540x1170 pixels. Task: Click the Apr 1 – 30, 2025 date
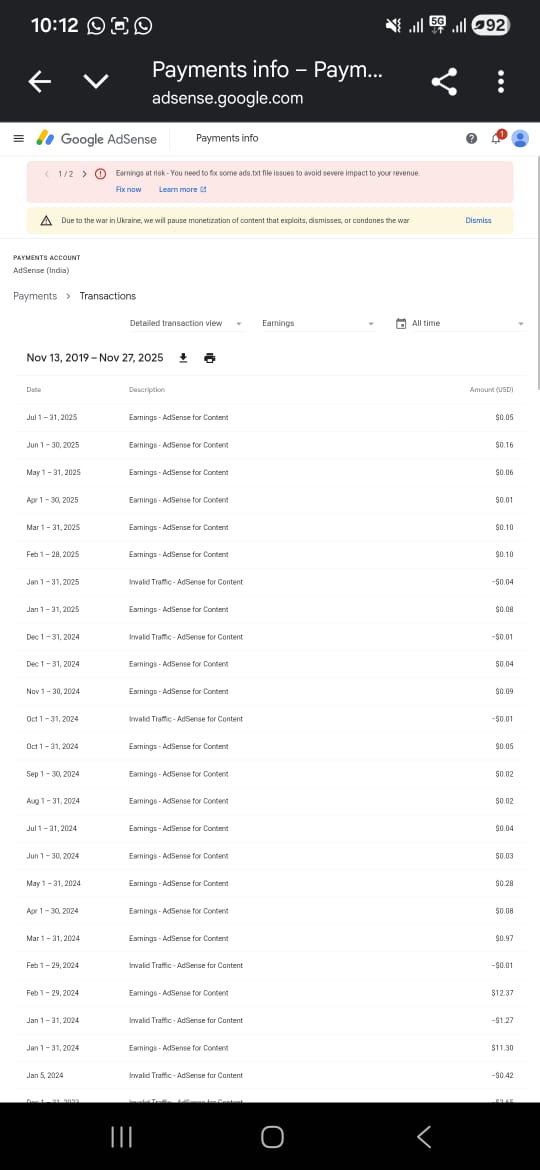52,500
